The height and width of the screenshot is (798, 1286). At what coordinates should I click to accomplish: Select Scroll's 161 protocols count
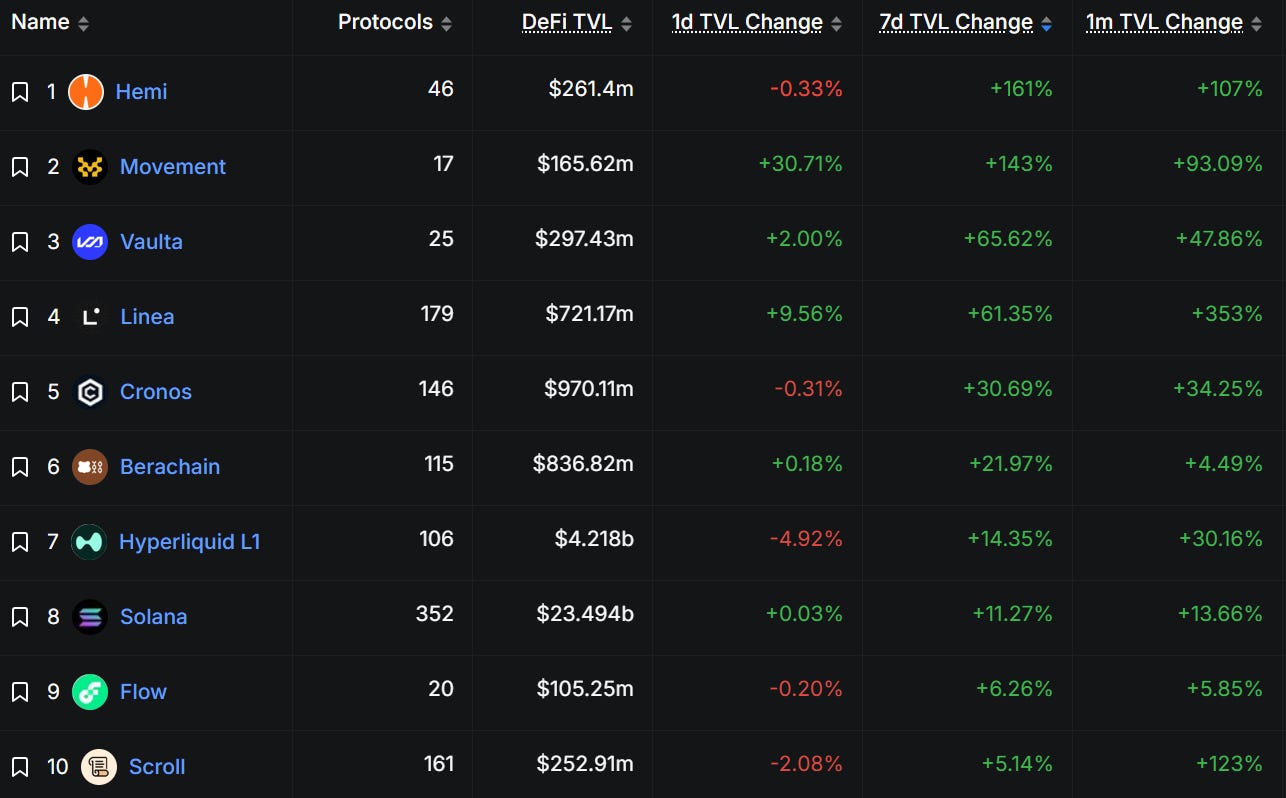click(439, 764)
